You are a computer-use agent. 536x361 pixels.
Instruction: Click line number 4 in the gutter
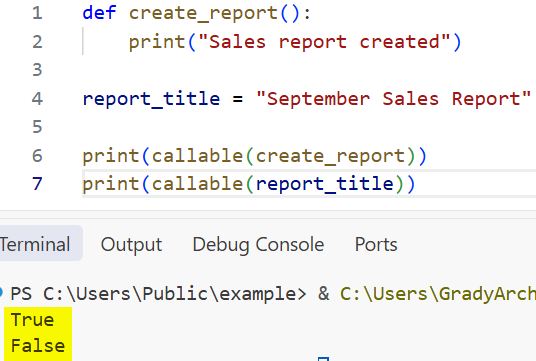[37, 99]
